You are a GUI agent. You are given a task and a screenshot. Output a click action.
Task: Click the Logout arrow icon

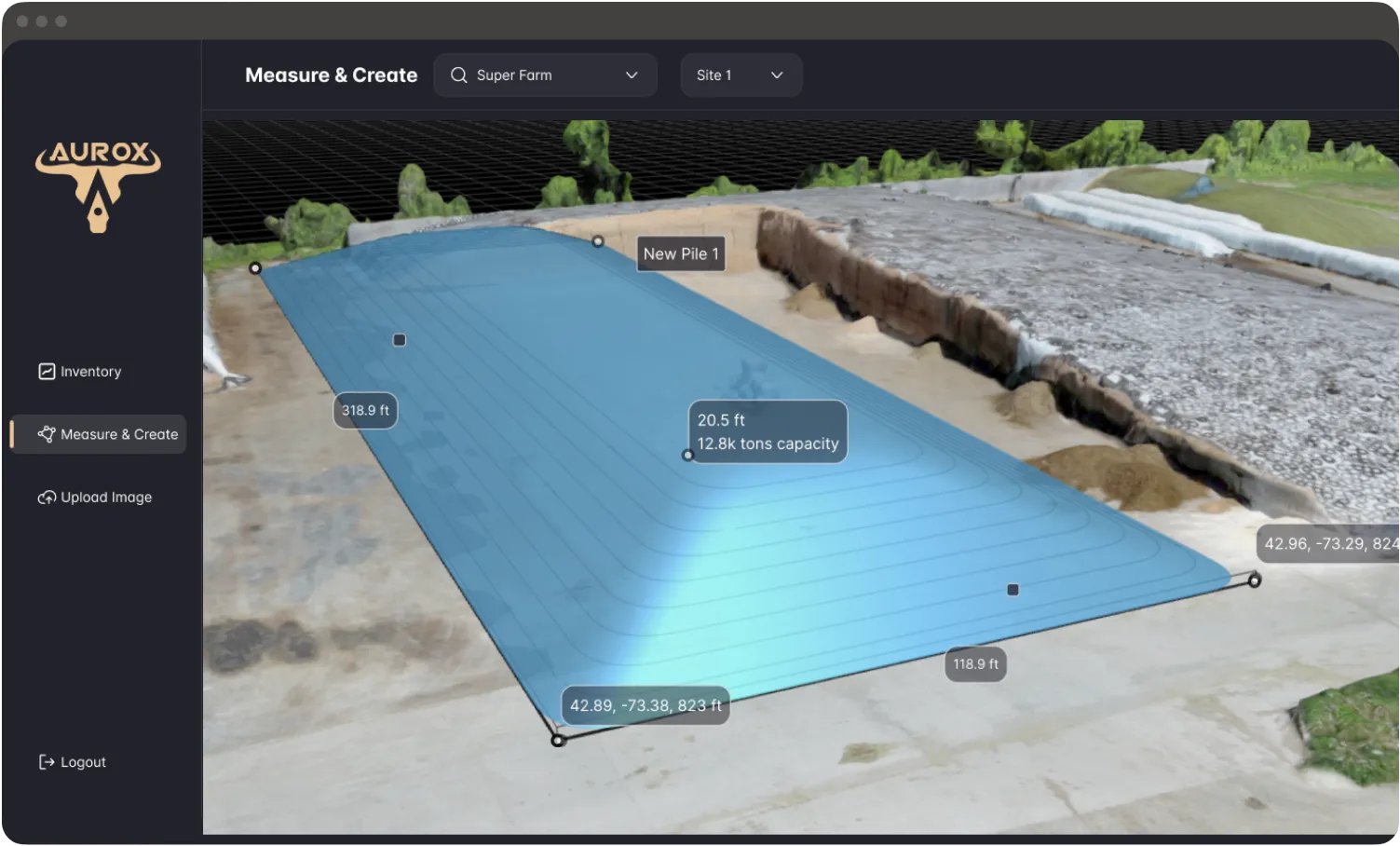[47, 762]
